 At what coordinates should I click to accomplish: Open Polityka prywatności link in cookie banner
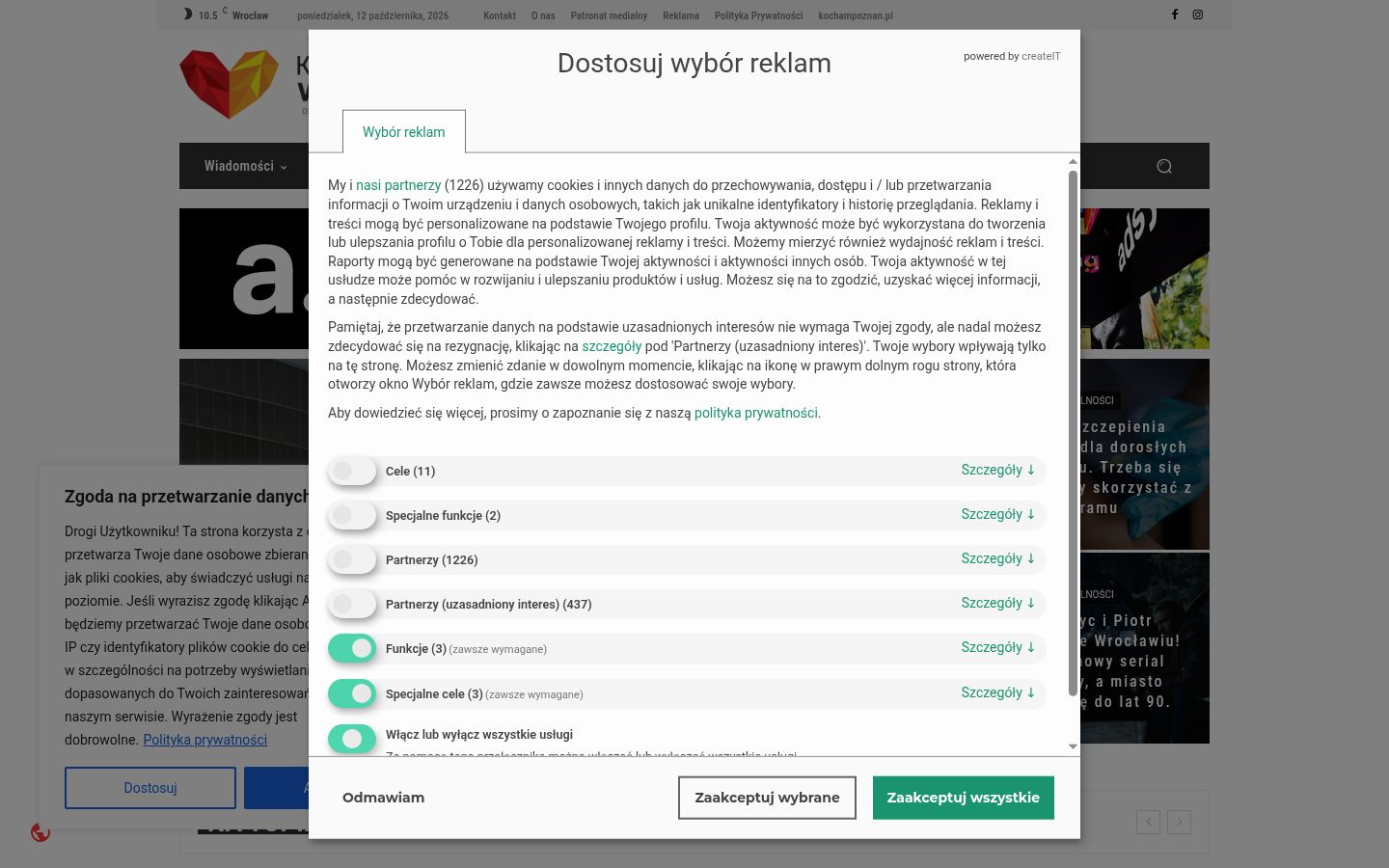(x=205, y=740)
